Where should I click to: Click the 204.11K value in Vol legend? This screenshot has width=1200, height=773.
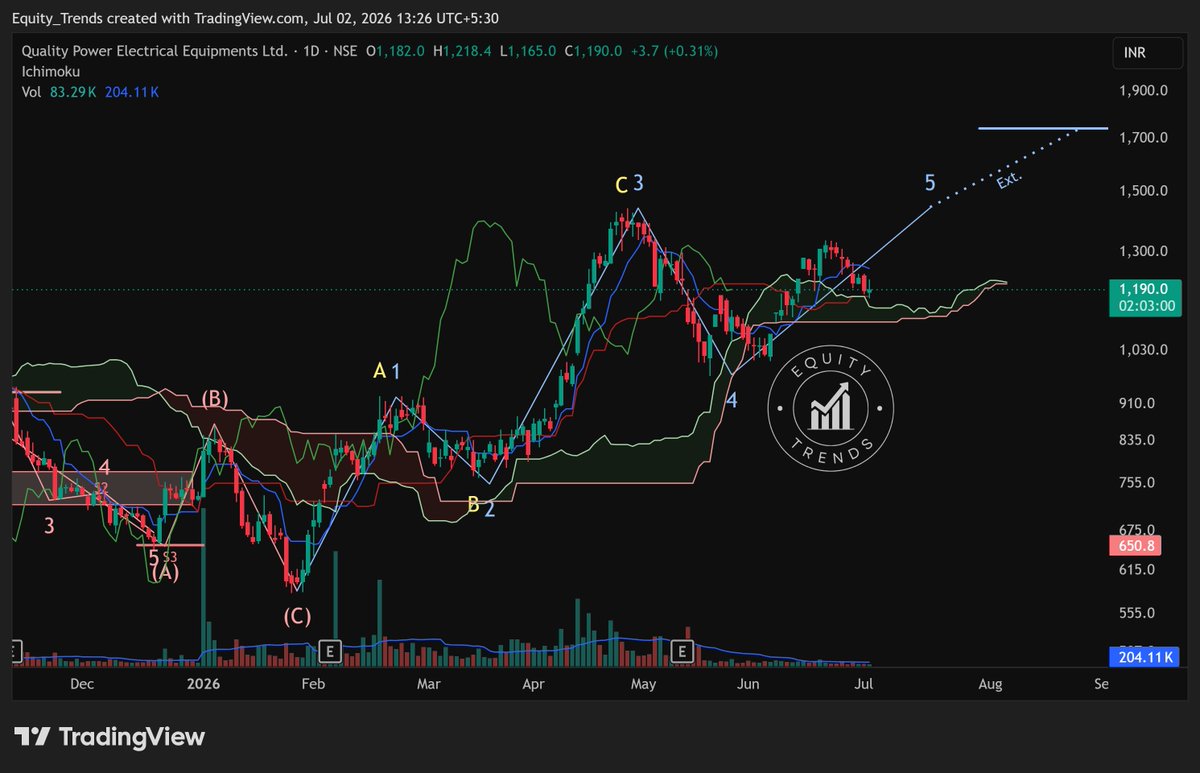(130, 92)
